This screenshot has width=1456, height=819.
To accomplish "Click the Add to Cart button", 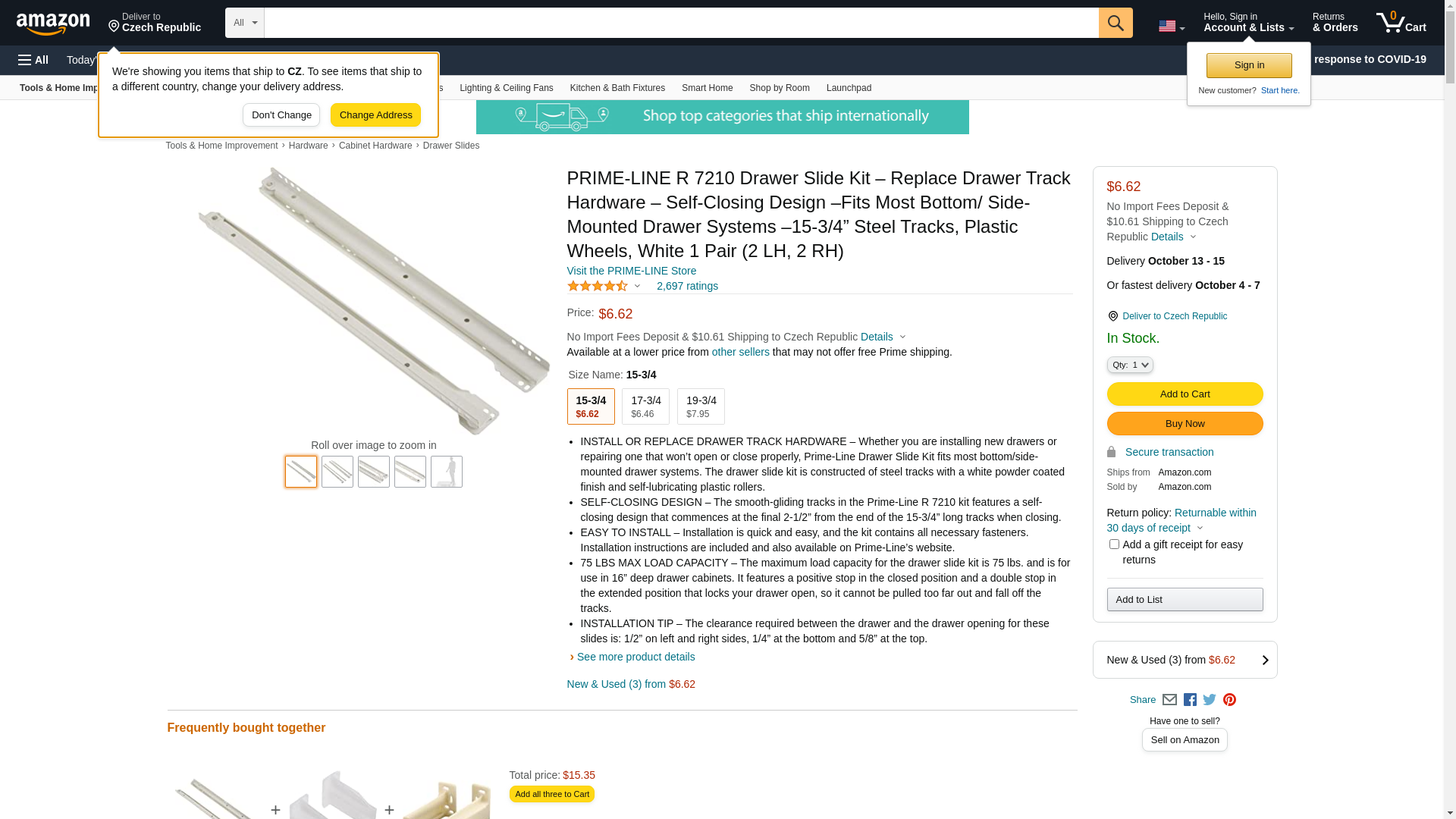I will tap(1185, 394).
